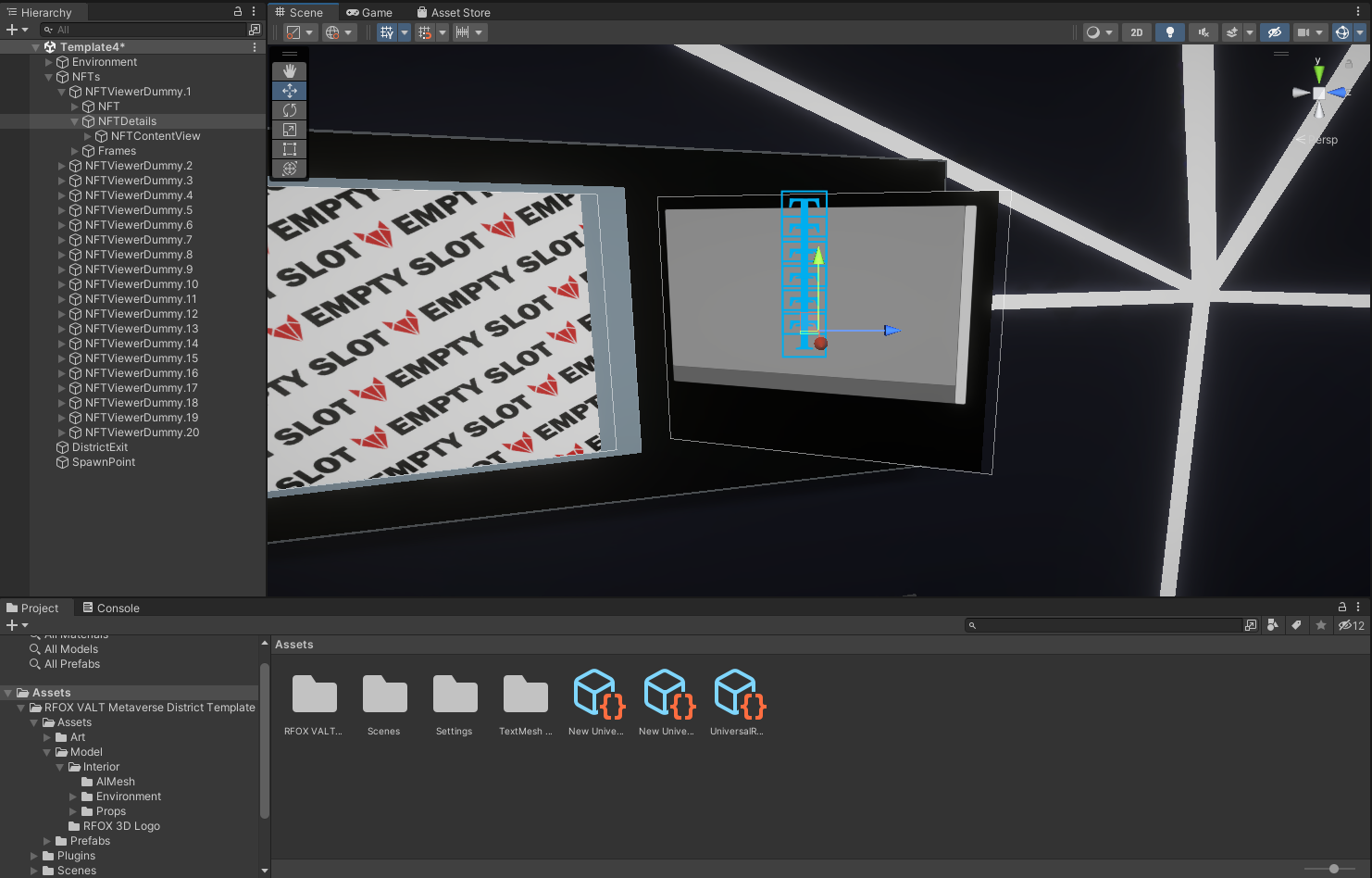
Task: Open Template4 scene context menu dots
Action: [255, 47]
